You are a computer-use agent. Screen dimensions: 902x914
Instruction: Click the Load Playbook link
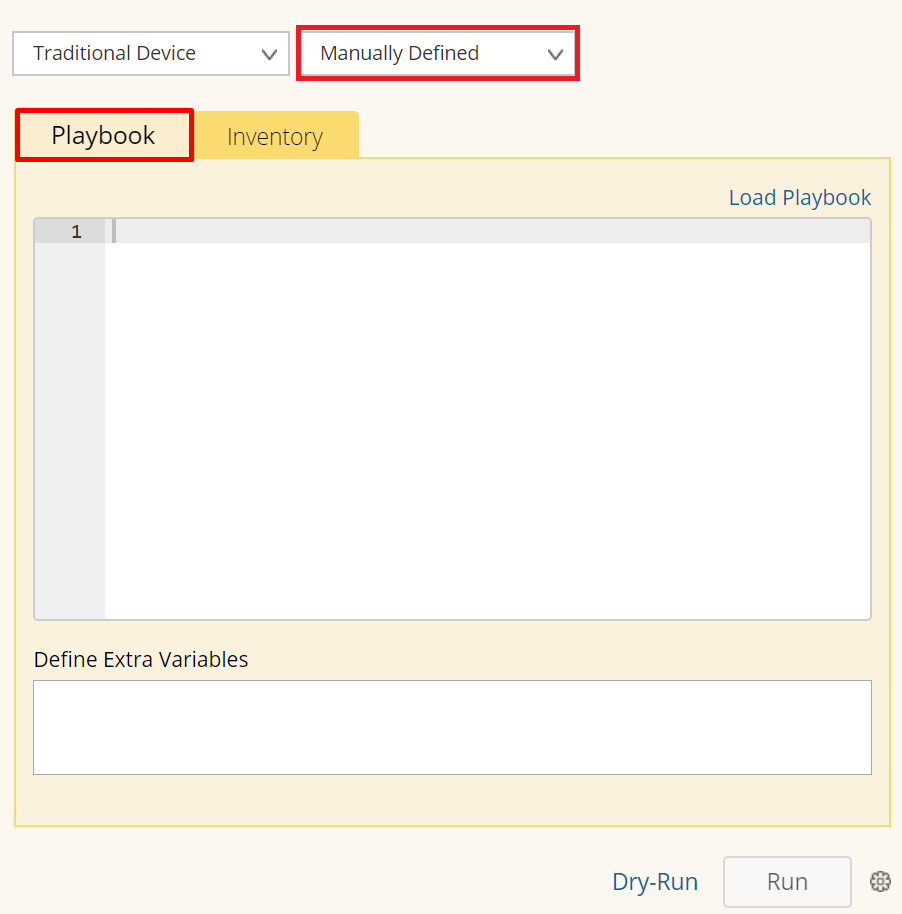point(799,198)
